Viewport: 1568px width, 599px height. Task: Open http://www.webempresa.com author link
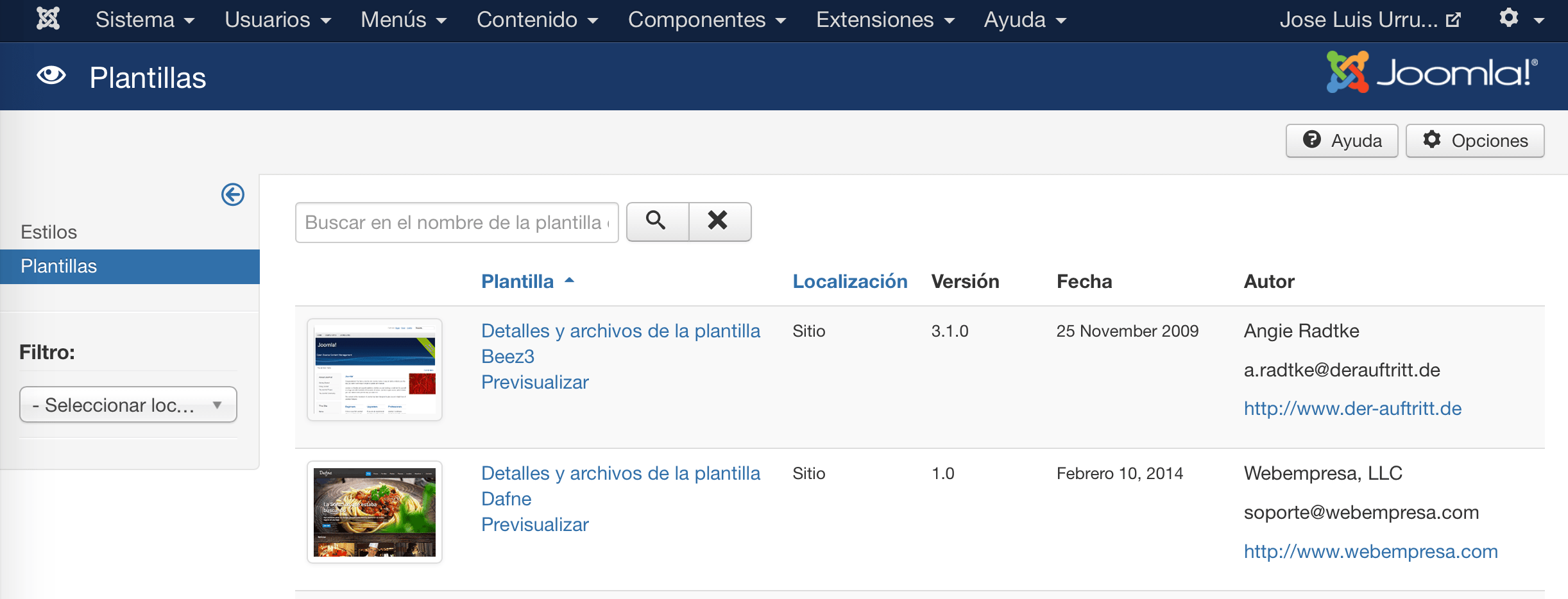[1370, 552]
